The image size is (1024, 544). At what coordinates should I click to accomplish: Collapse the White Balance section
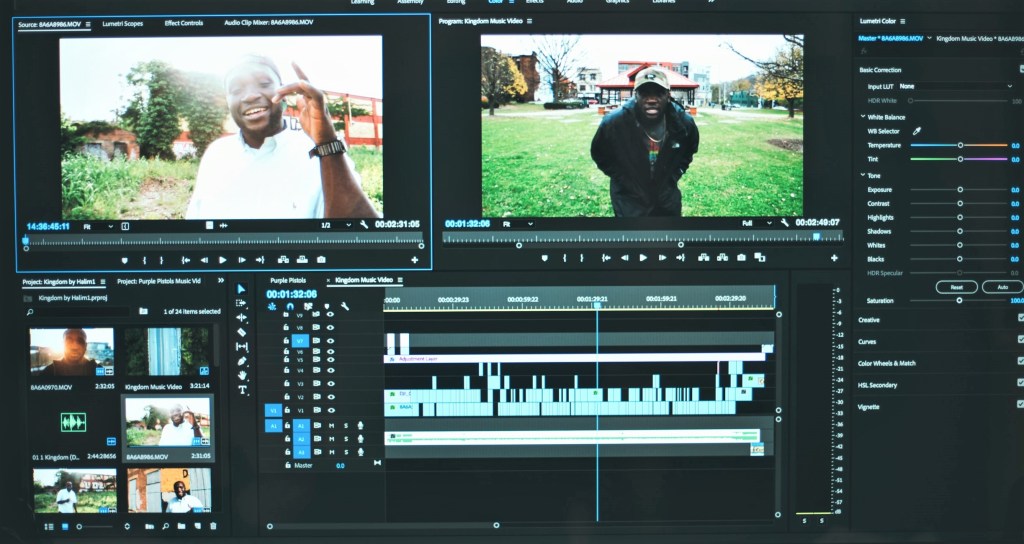pos(863,117)
